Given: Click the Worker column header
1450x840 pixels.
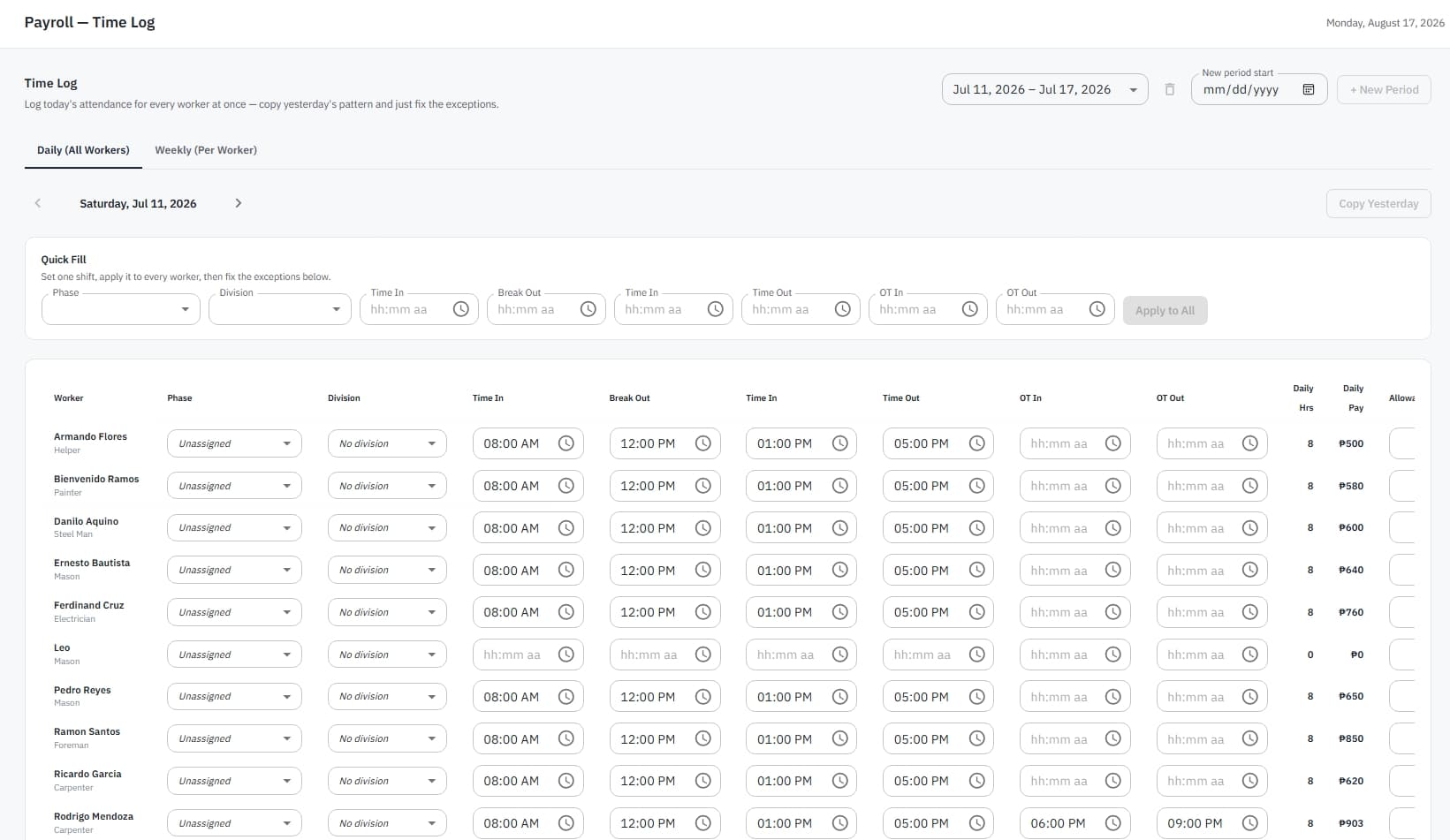Looking at the screenshot, I should tap(68, 398).
